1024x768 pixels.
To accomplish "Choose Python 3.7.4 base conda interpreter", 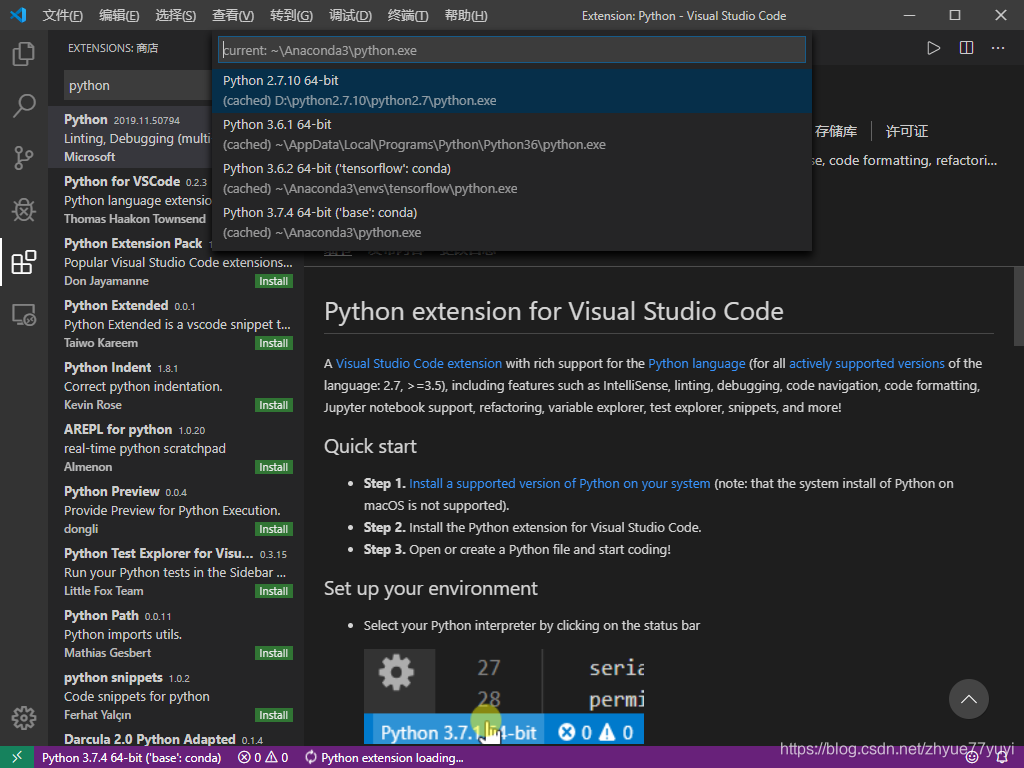I will point(512,222).
